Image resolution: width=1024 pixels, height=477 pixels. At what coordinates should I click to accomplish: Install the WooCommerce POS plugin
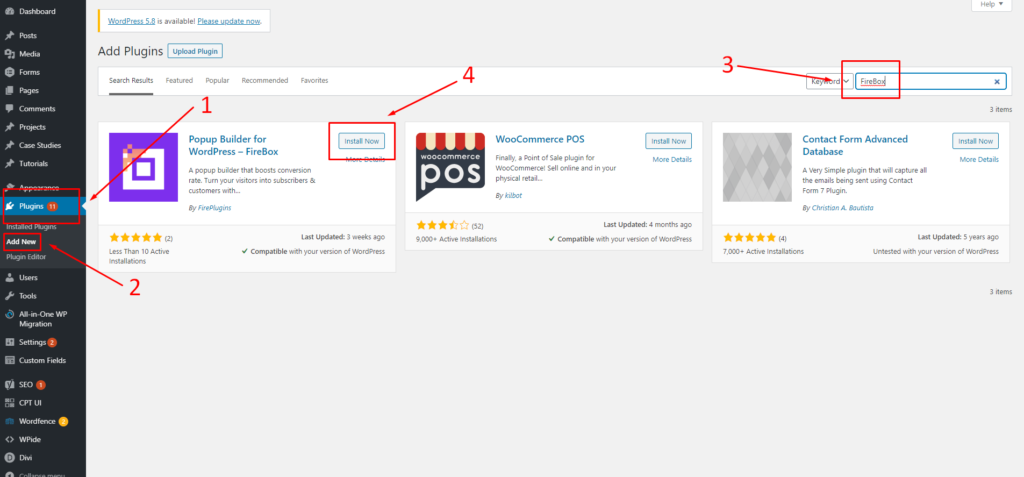pos(669,140)
